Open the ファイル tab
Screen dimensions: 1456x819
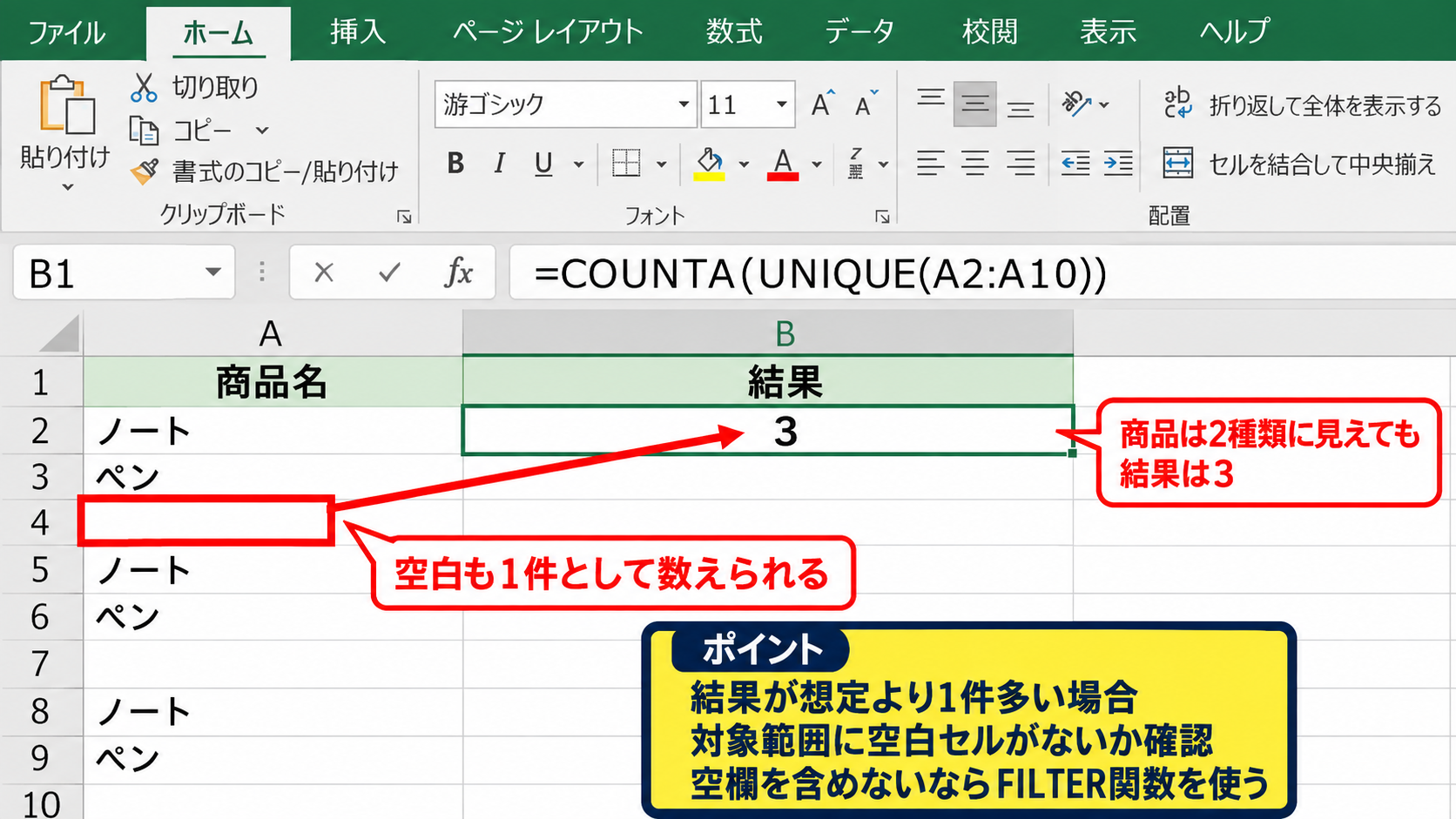pyautogui.click(x=67, y=32)
